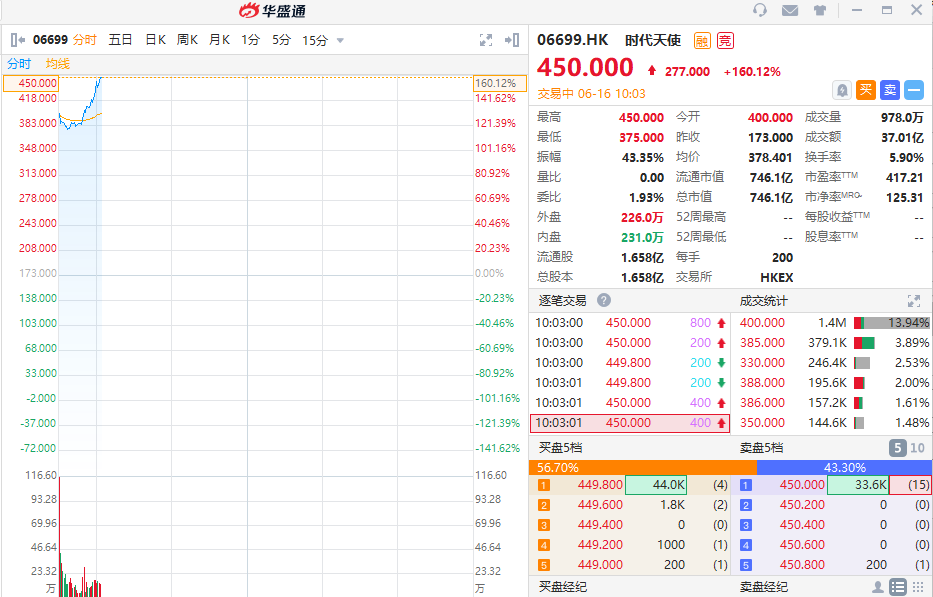Select the 日K chart tab
The height and width of the screenshot is (597, 933).
pyautogui.click(x=155, y=40)
